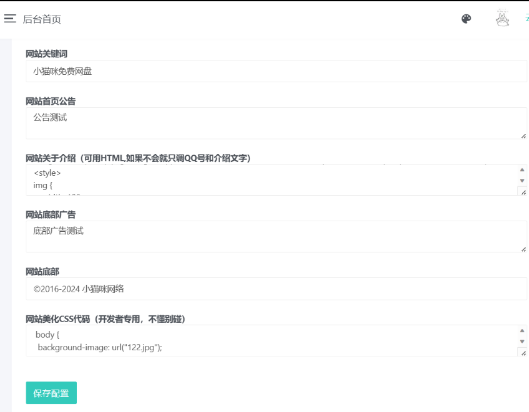This screenshot has width=529, height=412.
Task: Open the theme color palette icon
Action: (466, 19)
